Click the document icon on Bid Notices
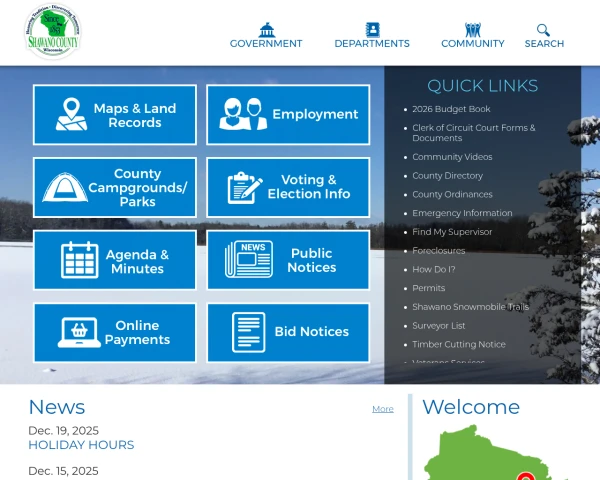 (249, 332)
